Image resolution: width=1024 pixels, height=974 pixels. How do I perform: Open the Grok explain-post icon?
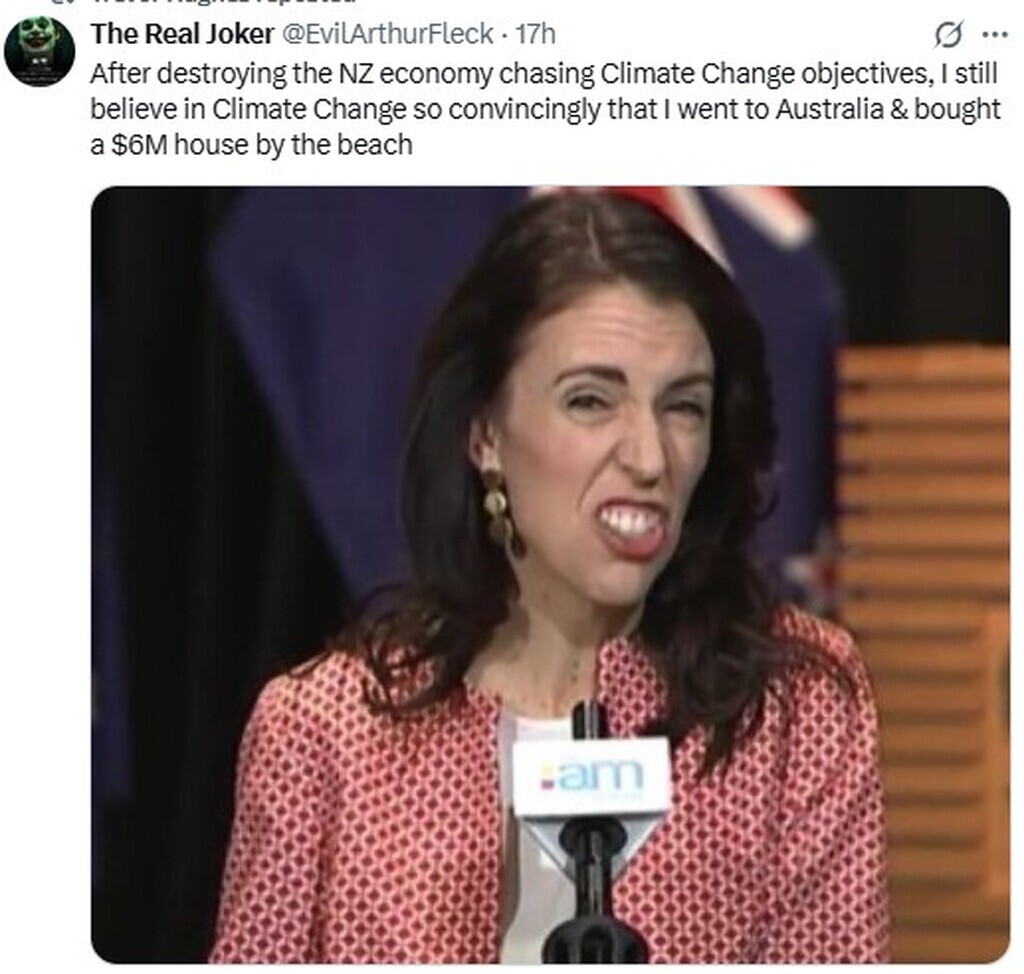[948, 35]
